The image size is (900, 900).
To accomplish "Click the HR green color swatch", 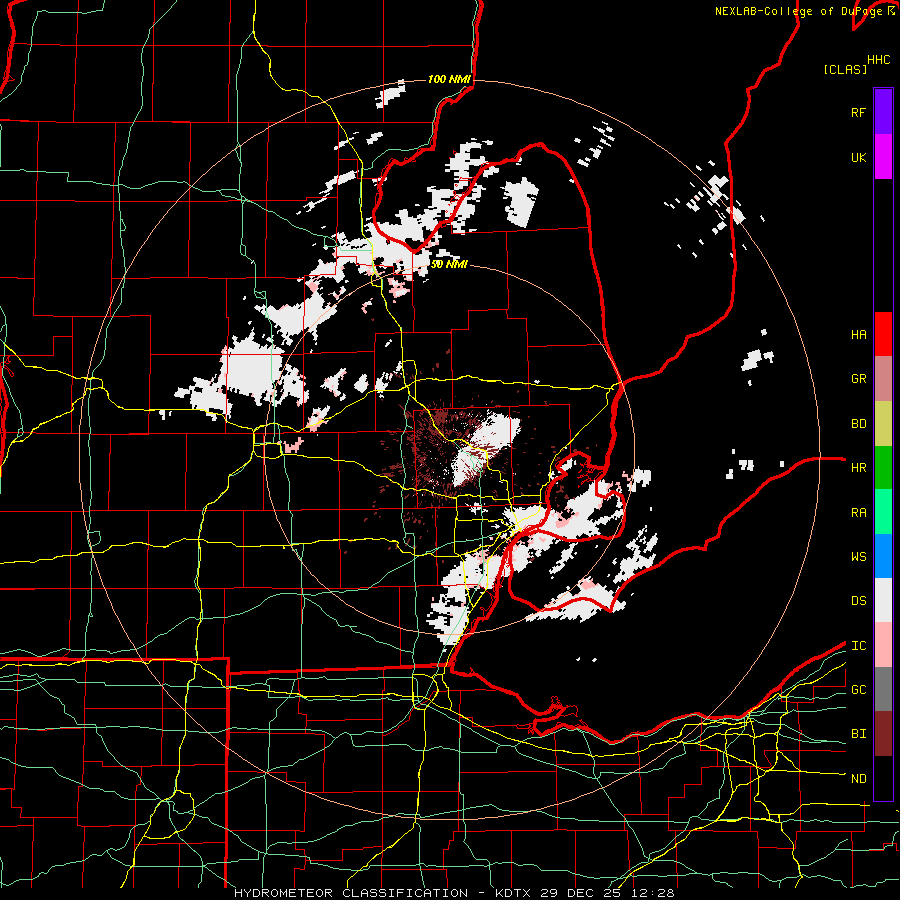I will coord(883,468).
